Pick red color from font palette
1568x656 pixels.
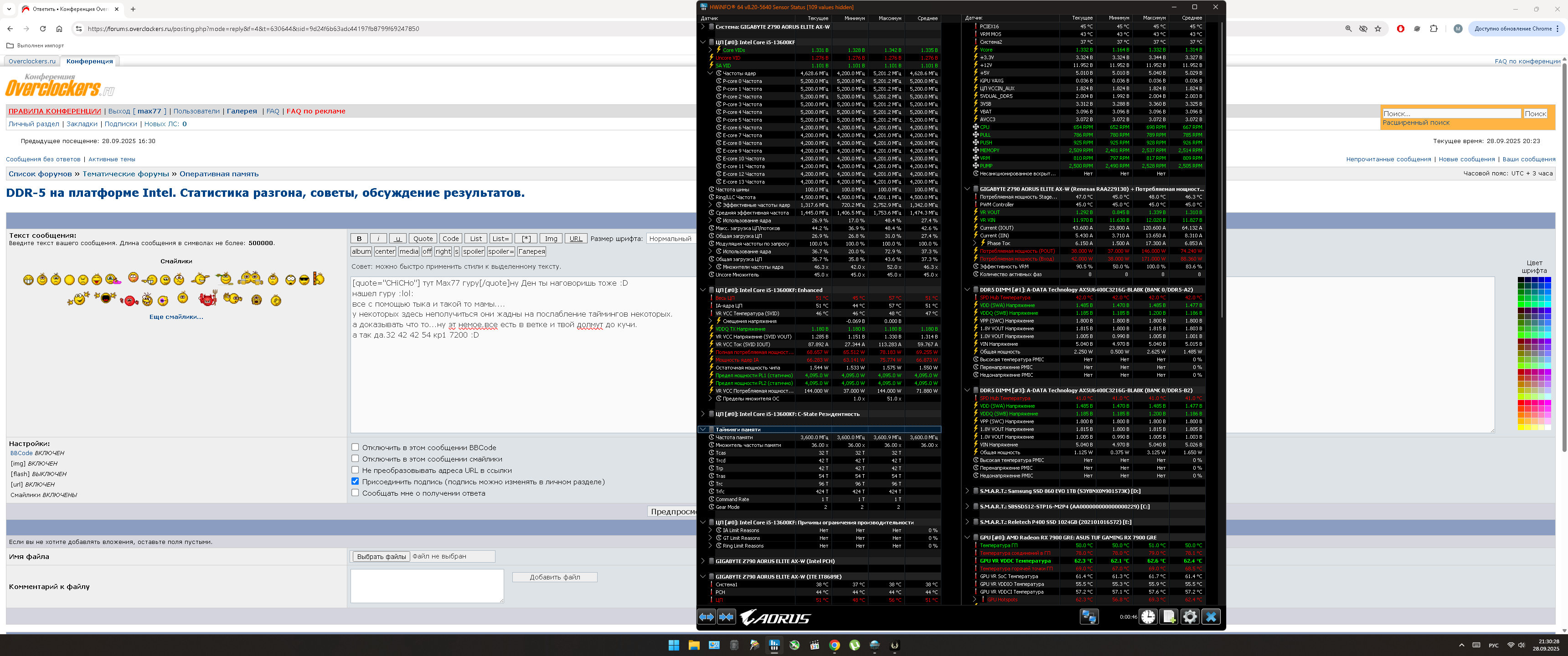pos(1521,403)
